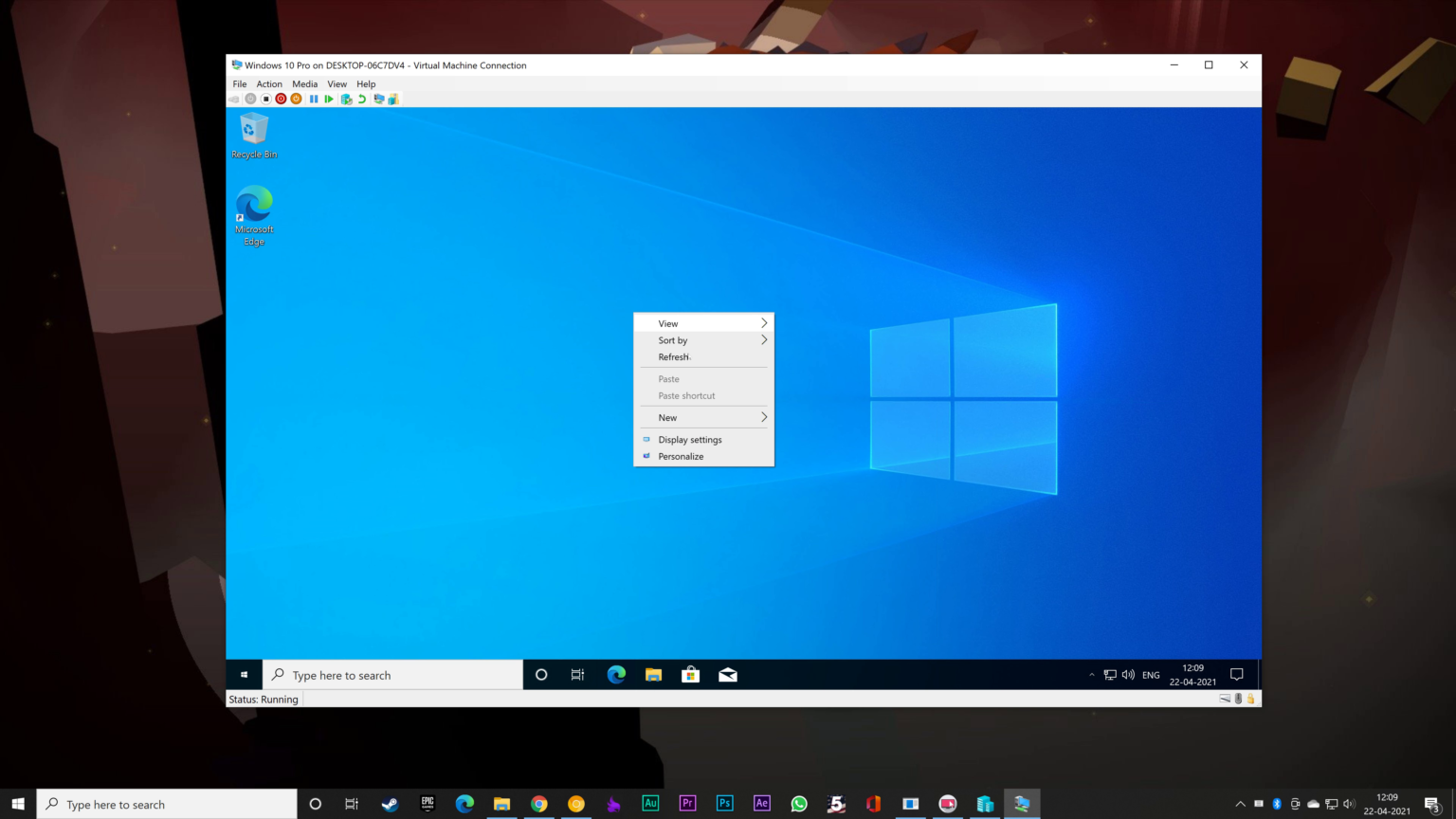The height and width of the screenshot is (819, 1456).
Task: Expand the Sort by submenu
Action: coord(703,340)
